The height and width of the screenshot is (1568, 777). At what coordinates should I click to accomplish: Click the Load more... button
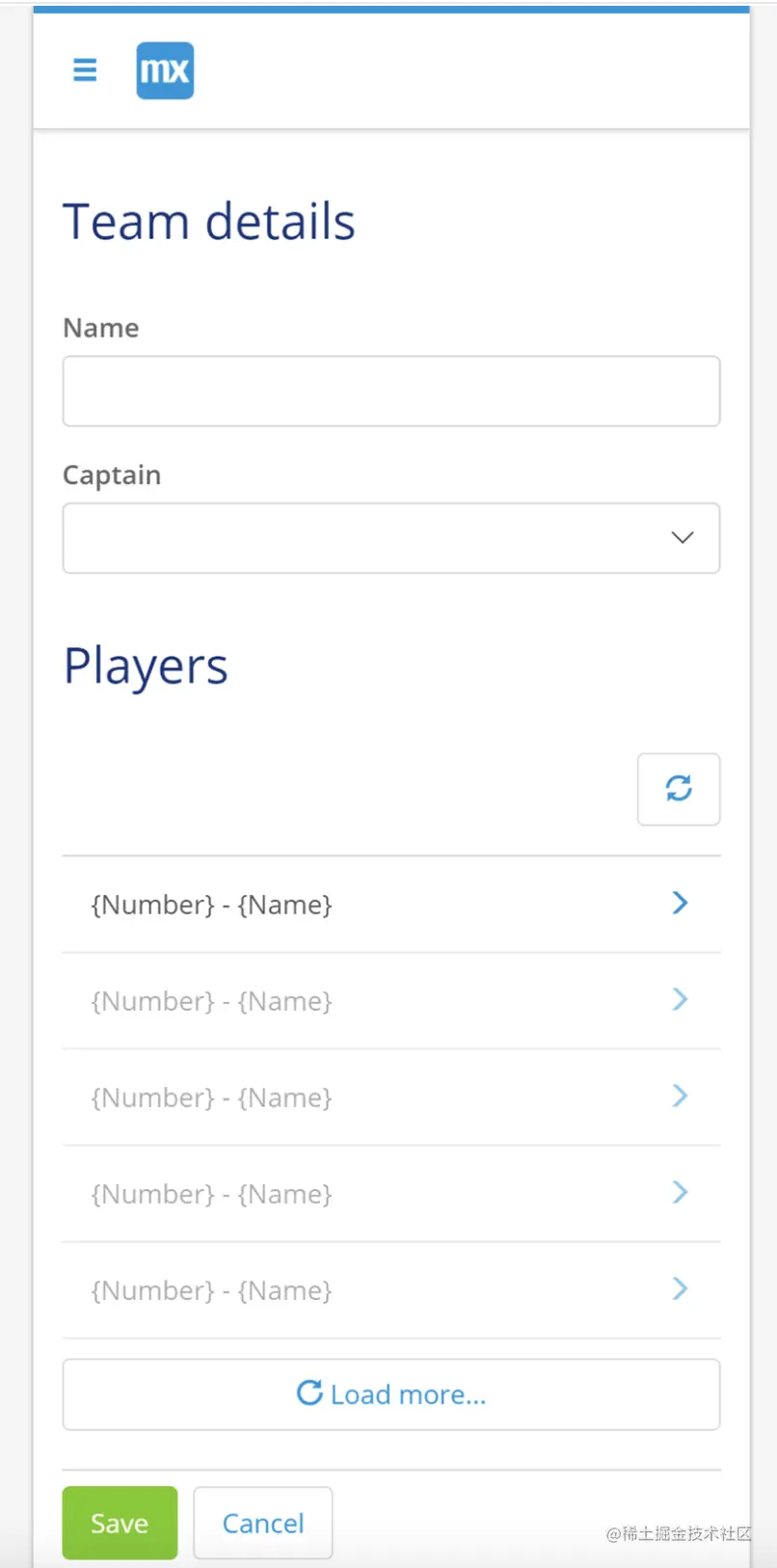click(390, 1394)
